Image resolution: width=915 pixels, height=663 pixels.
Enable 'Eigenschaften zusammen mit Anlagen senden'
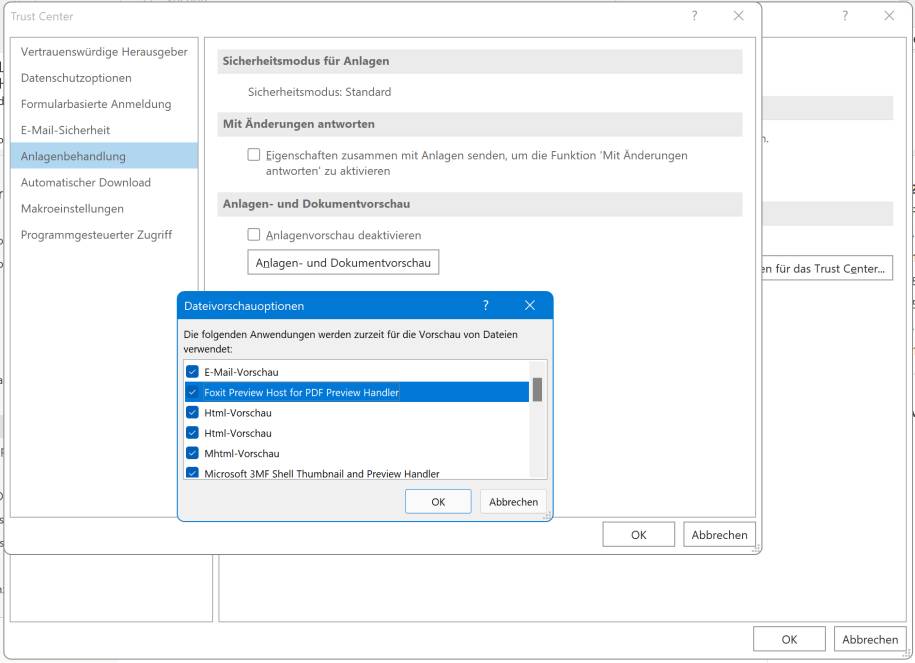click(252, 154)
